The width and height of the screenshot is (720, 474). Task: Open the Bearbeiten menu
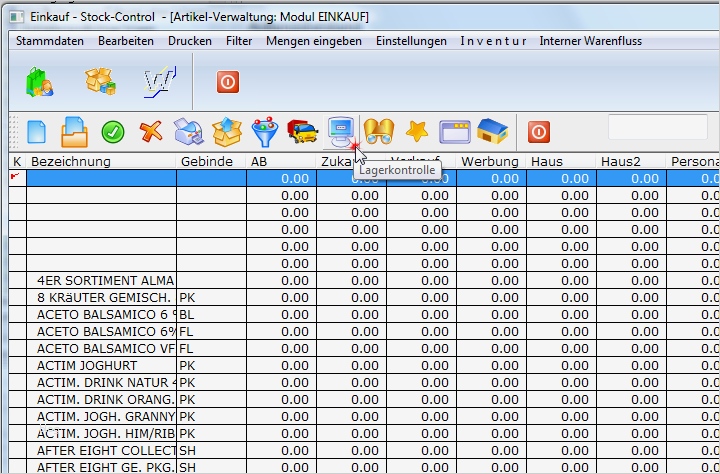click(126, 41)
